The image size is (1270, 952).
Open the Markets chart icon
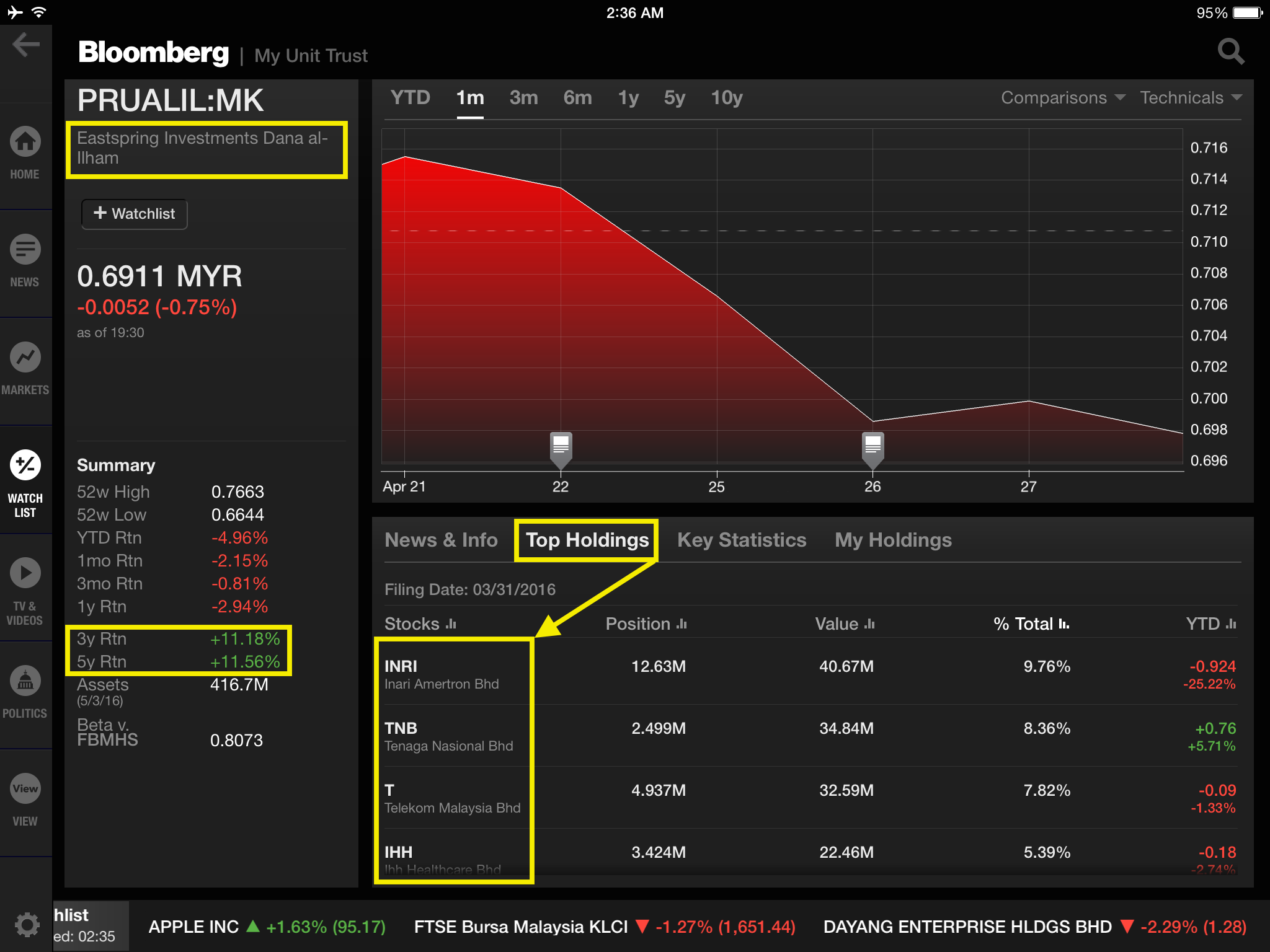[25, 358]
